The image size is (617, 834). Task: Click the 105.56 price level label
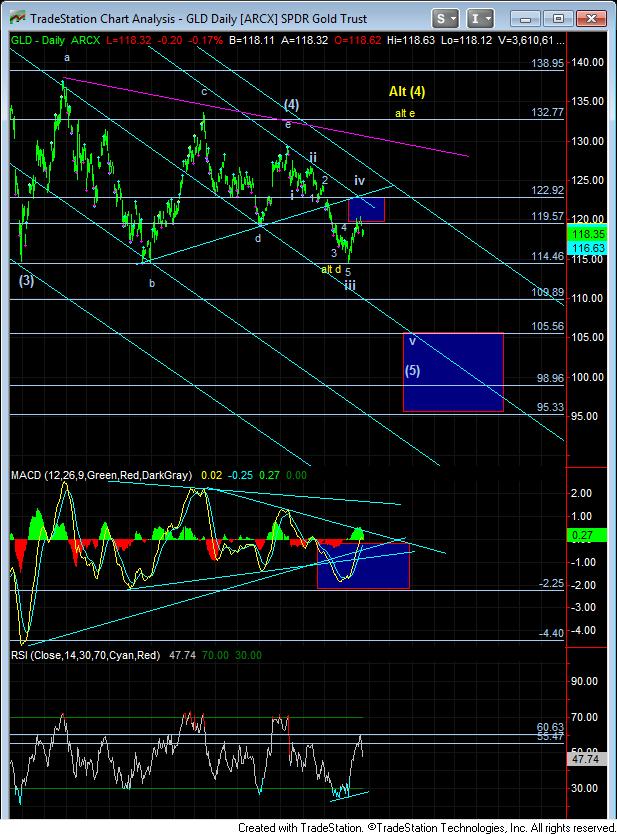(547, 327)
